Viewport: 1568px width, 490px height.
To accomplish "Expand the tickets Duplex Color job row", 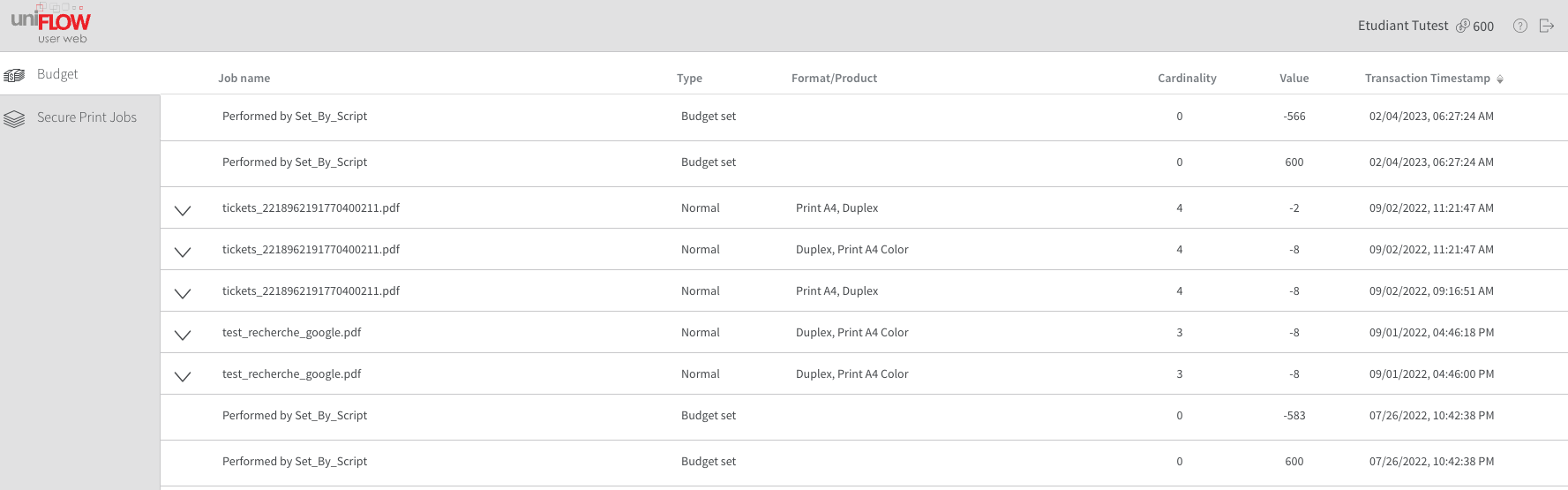I will [183, 252].
